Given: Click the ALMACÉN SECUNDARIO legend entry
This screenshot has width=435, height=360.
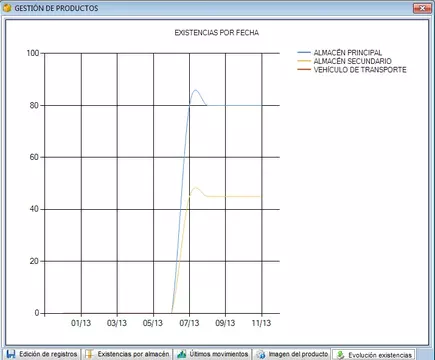Looking at the screenshot, I should (352, 61).
